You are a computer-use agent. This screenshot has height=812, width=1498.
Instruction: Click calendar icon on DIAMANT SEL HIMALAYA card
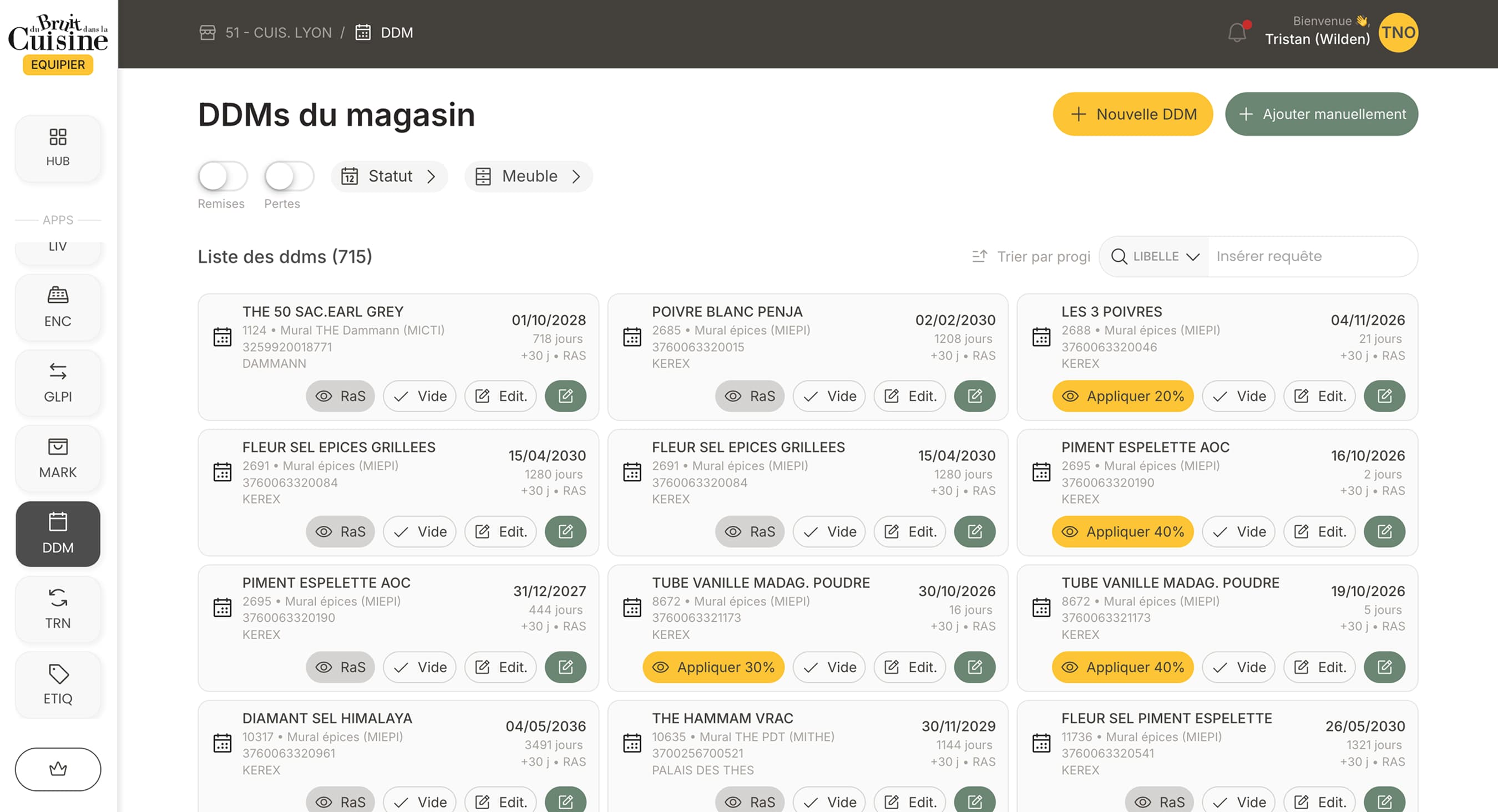[222, 743]
